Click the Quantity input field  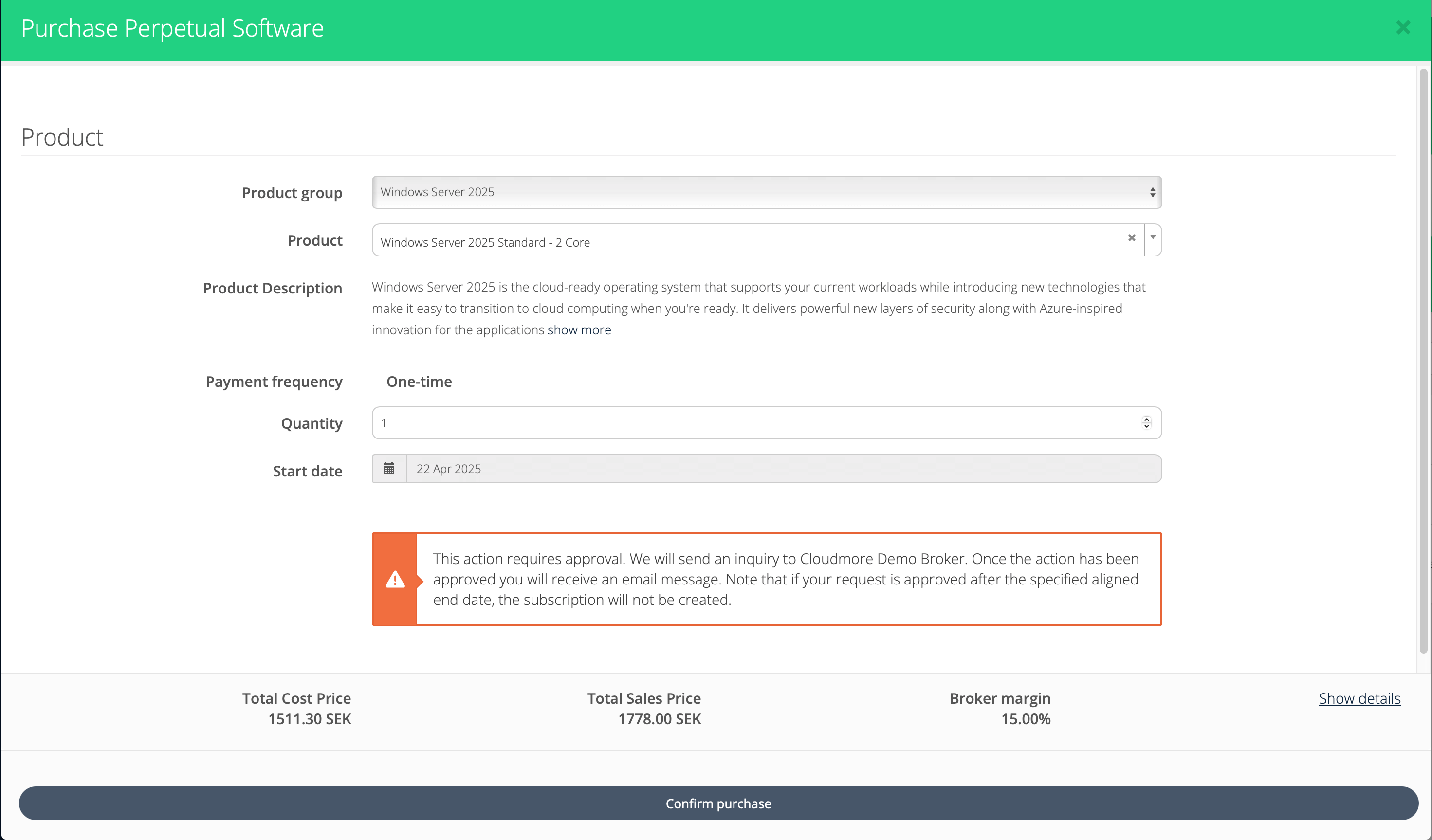click(x=767, y=423)
